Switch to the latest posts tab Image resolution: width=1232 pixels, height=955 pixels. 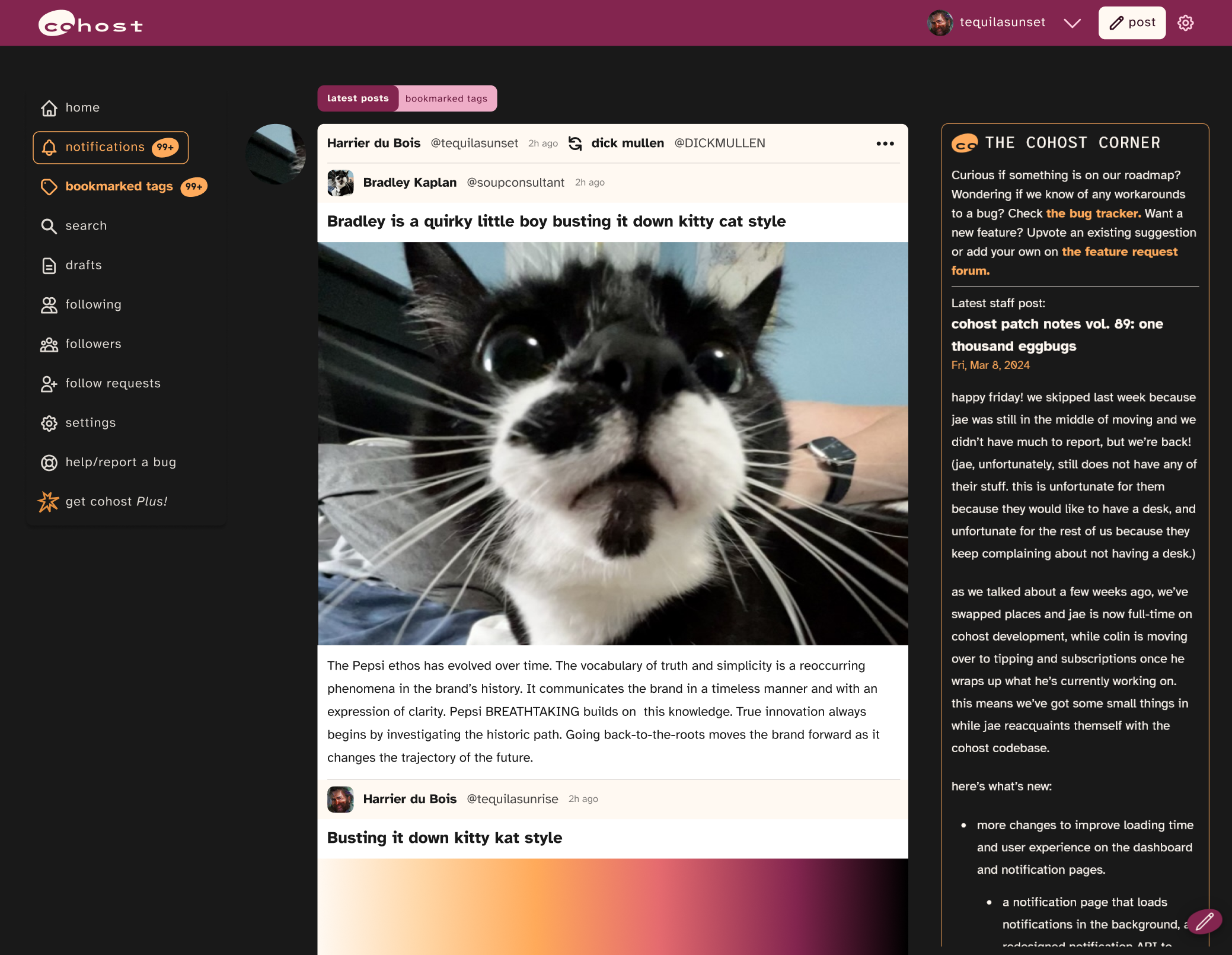coord(358,98)
